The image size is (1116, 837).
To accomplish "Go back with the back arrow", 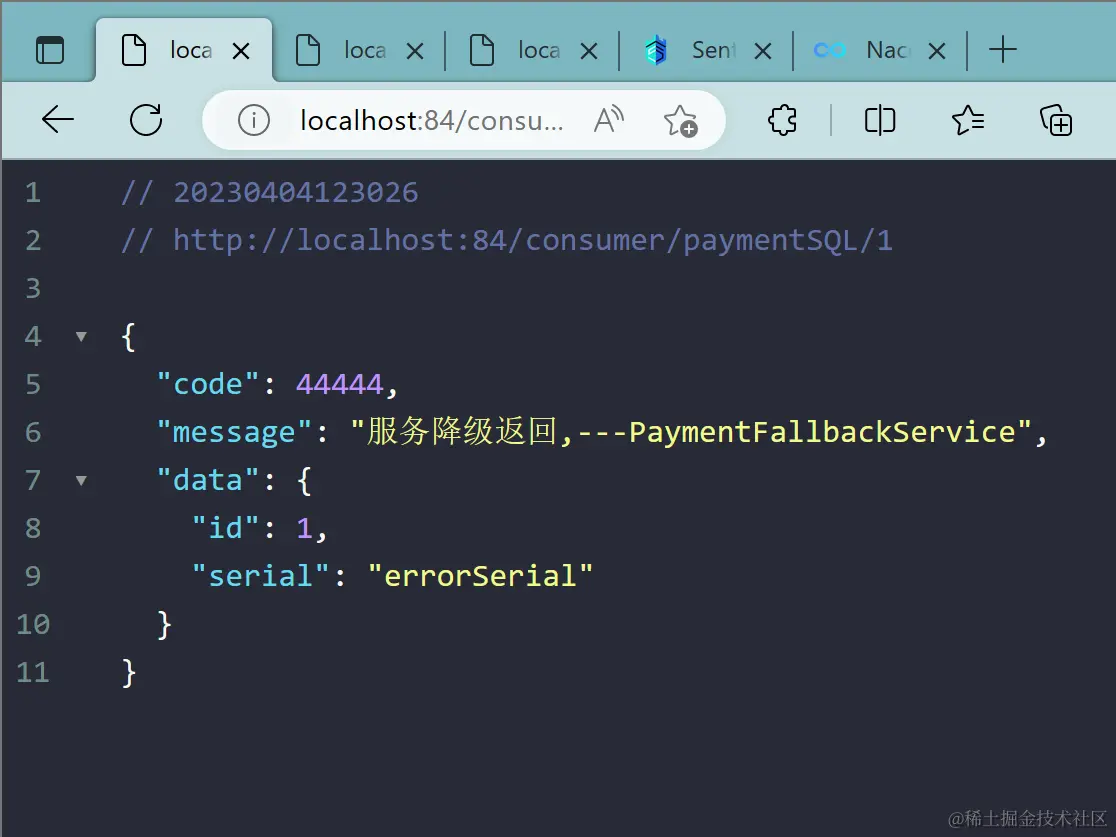I will coord(58,120).
